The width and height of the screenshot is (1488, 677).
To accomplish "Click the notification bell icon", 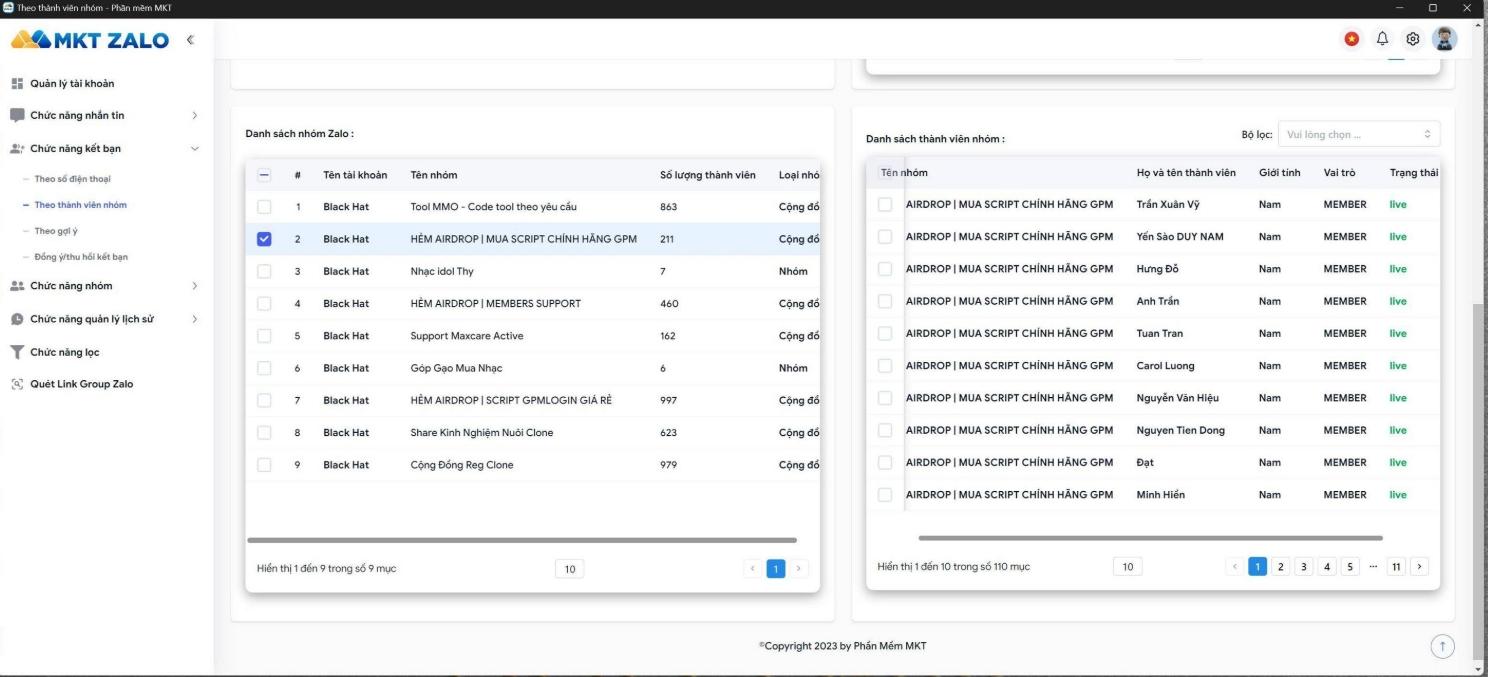I will point(1383,39).
